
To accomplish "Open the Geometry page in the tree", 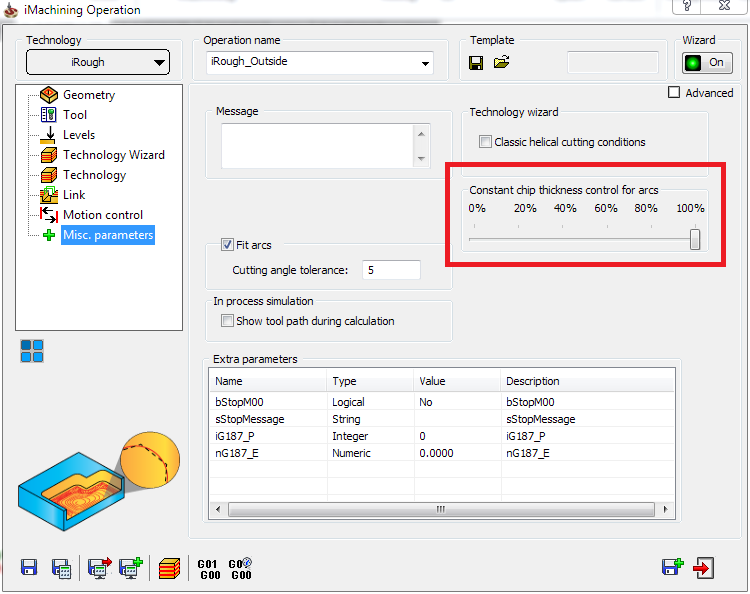I will pos(89,95).
